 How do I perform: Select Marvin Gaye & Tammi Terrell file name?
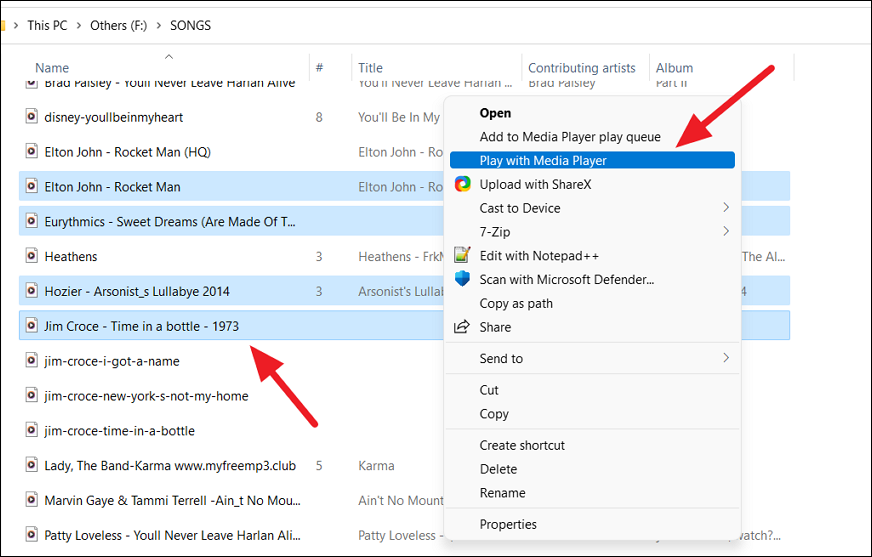coord(172,500)
